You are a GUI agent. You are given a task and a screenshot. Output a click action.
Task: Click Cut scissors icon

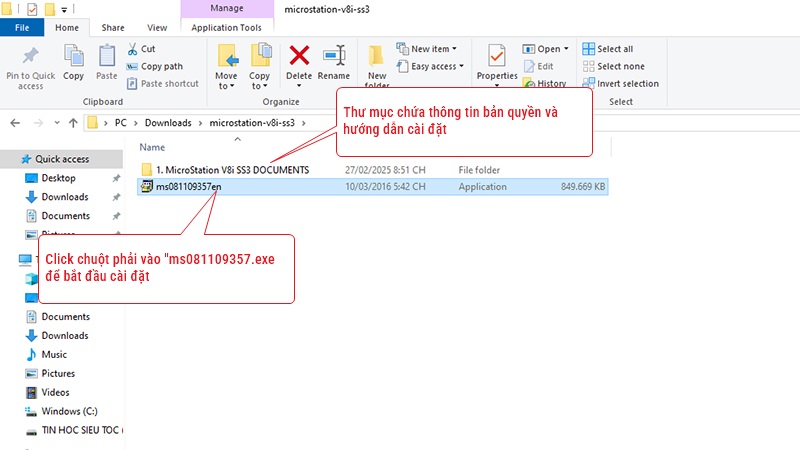pos(133,49)
